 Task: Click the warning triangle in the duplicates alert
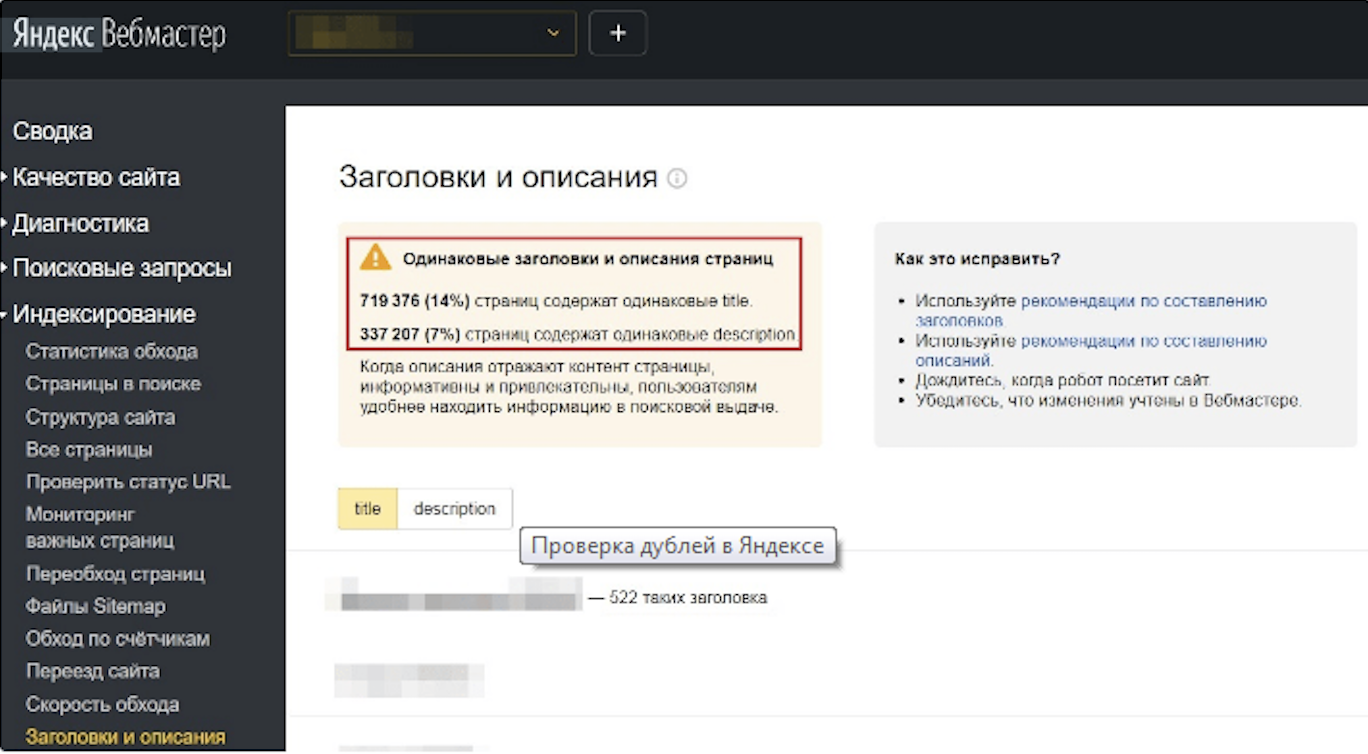pyautogui.click(x=376, y=257)
